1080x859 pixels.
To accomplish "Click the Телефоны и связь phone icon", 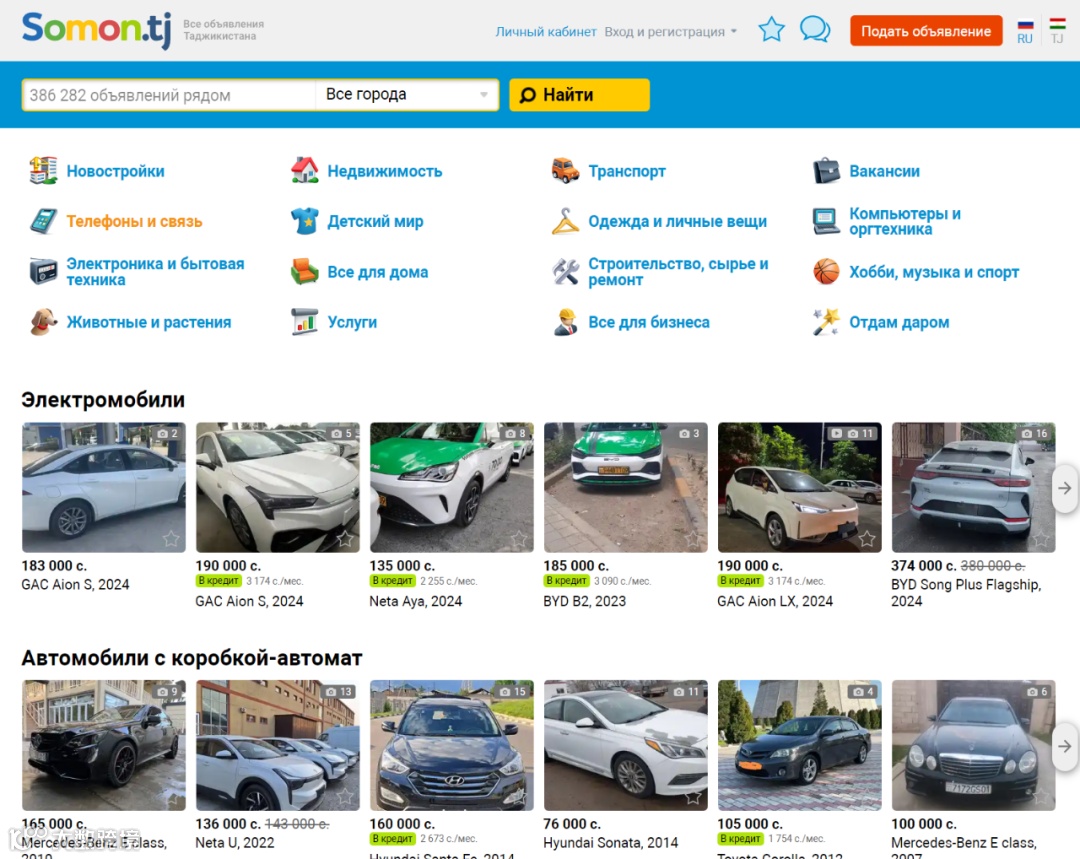I will 43,221.
